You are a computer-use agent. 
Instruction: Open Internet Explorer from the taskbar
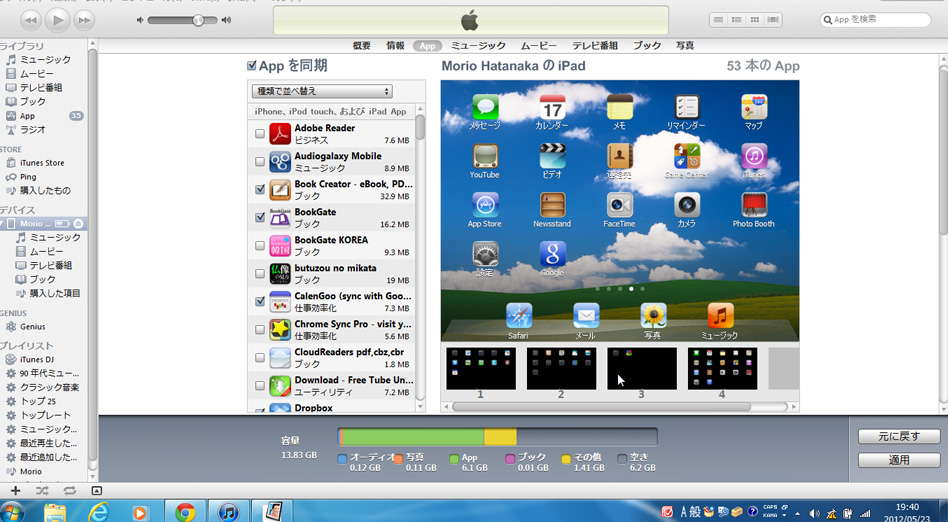[99, 512]
